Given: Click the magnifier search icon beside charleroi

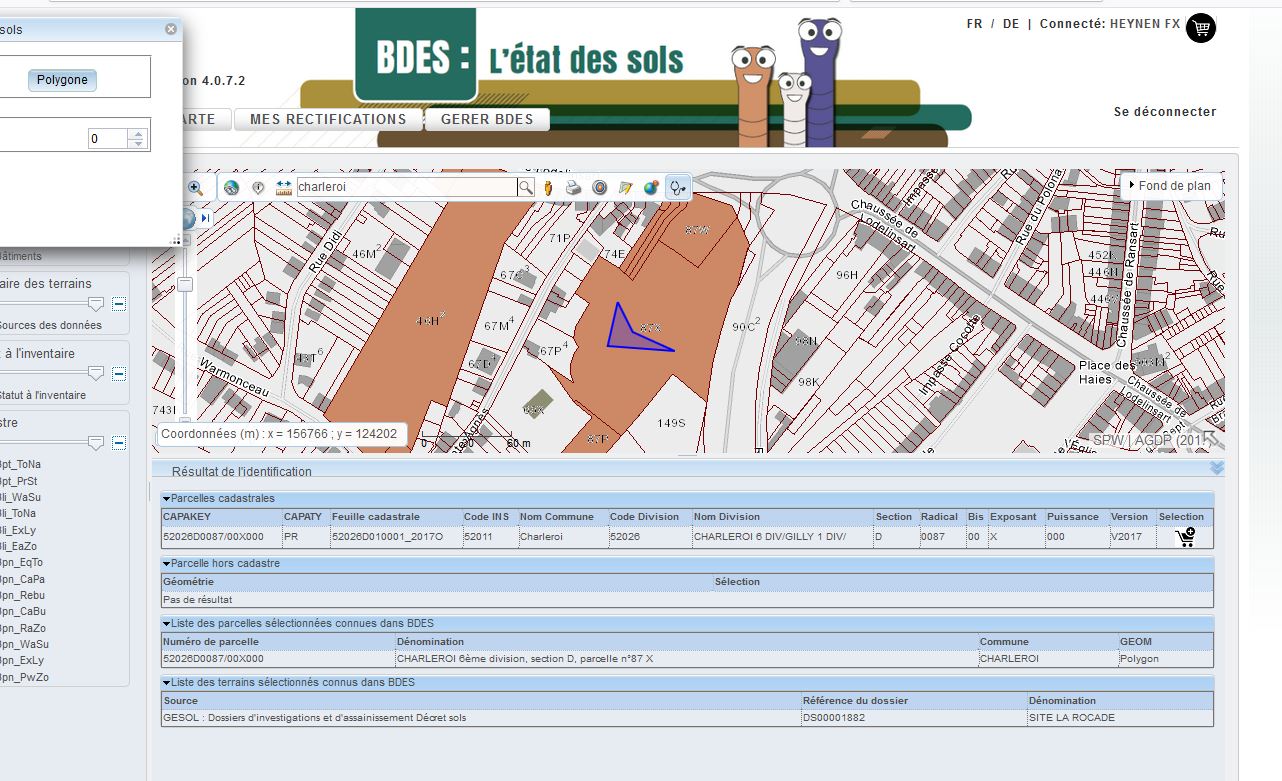Looking at the screenshot, I should (x=526, y=187).
